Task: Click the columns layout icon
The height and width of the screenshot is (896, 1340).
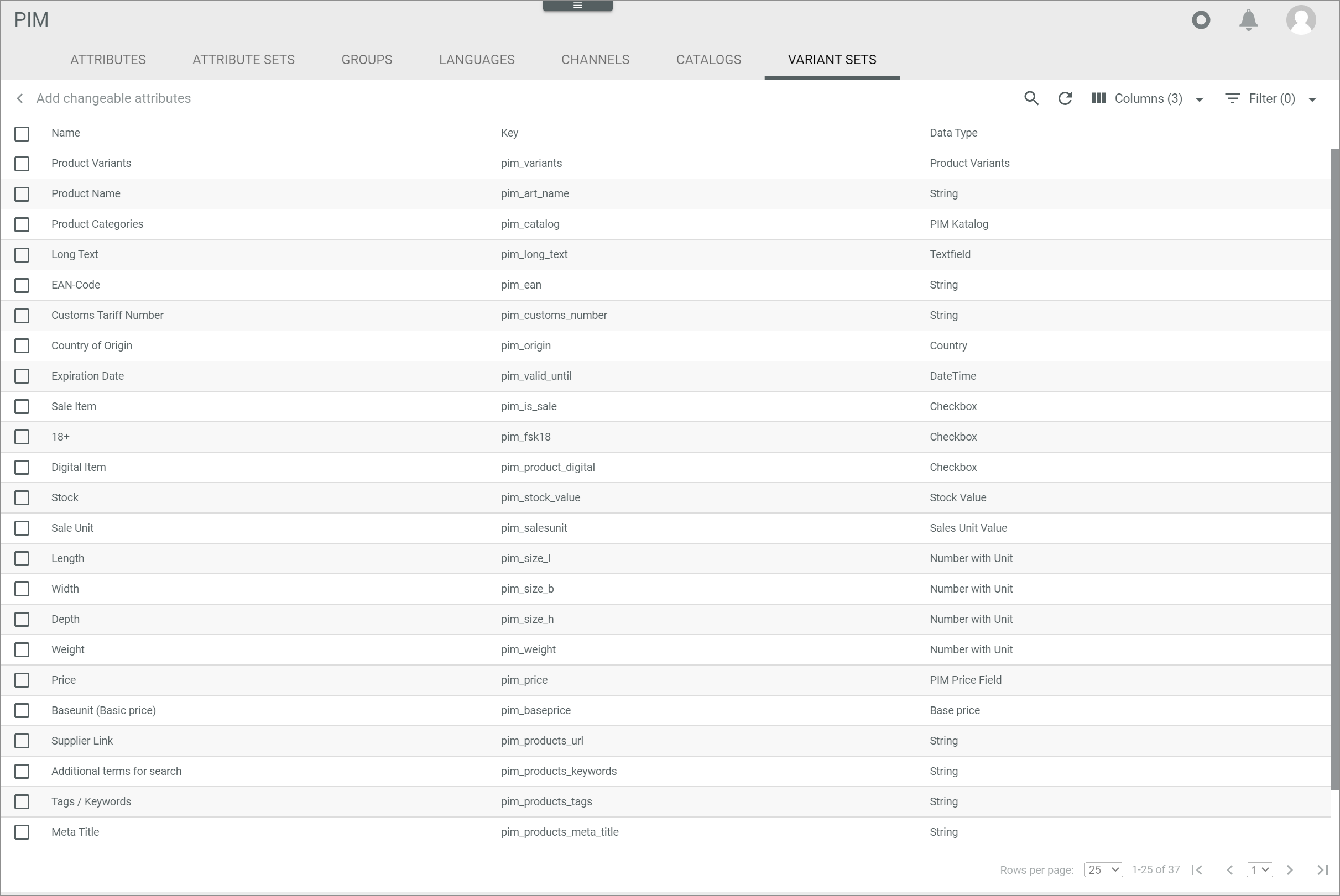Action: pos(1099,98)
